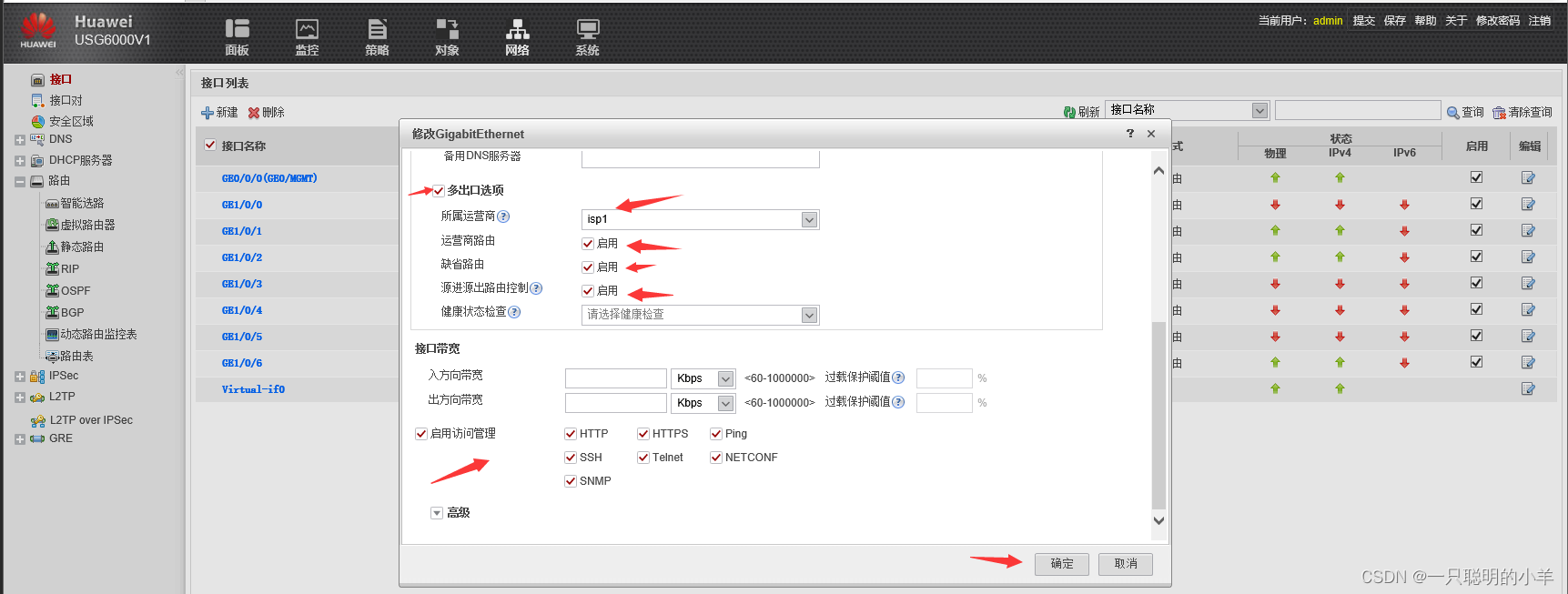Toggle the 启用访问管理 checkbox
The height and width of the screenshot is (594, 1568).
(421, 434)
